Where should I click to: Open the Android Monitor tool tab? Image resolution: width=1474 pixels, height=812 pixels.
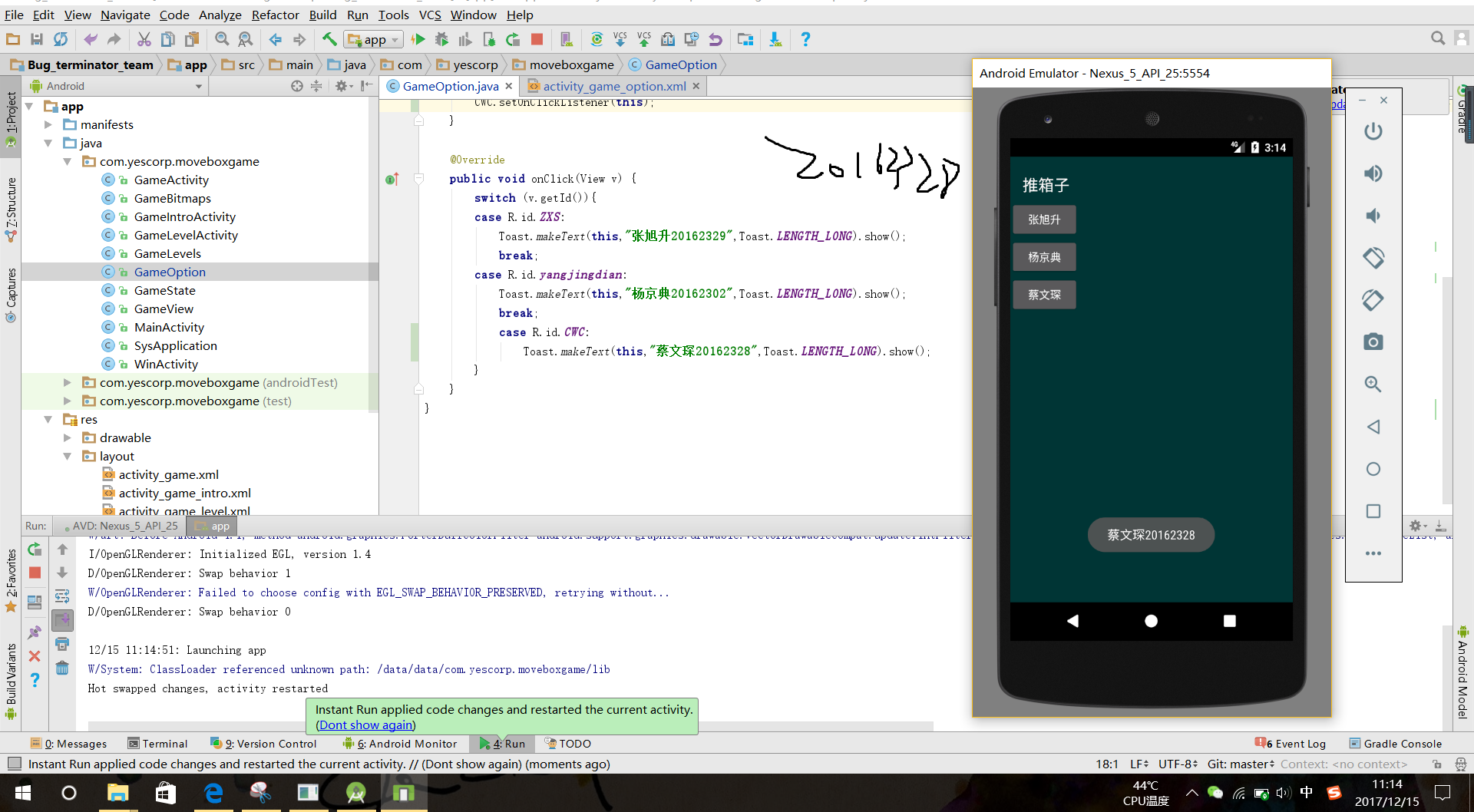click(x=400, y=743)
